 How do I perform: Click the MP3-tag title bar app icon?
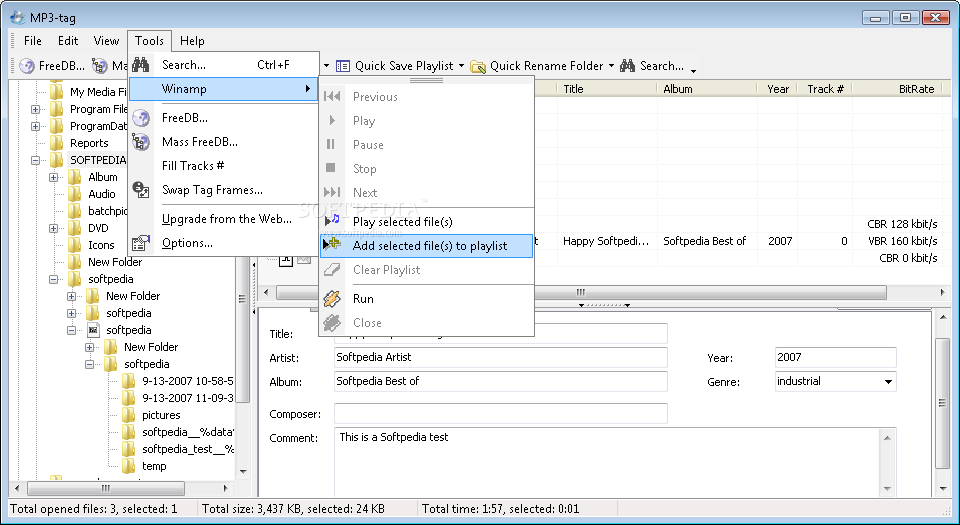17,17
